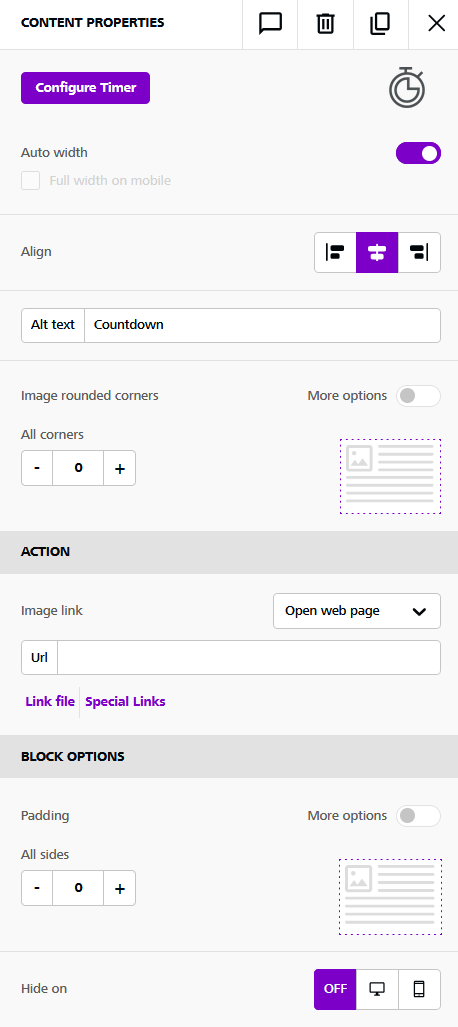
Task: Select the center align icon
Action: 377,252
